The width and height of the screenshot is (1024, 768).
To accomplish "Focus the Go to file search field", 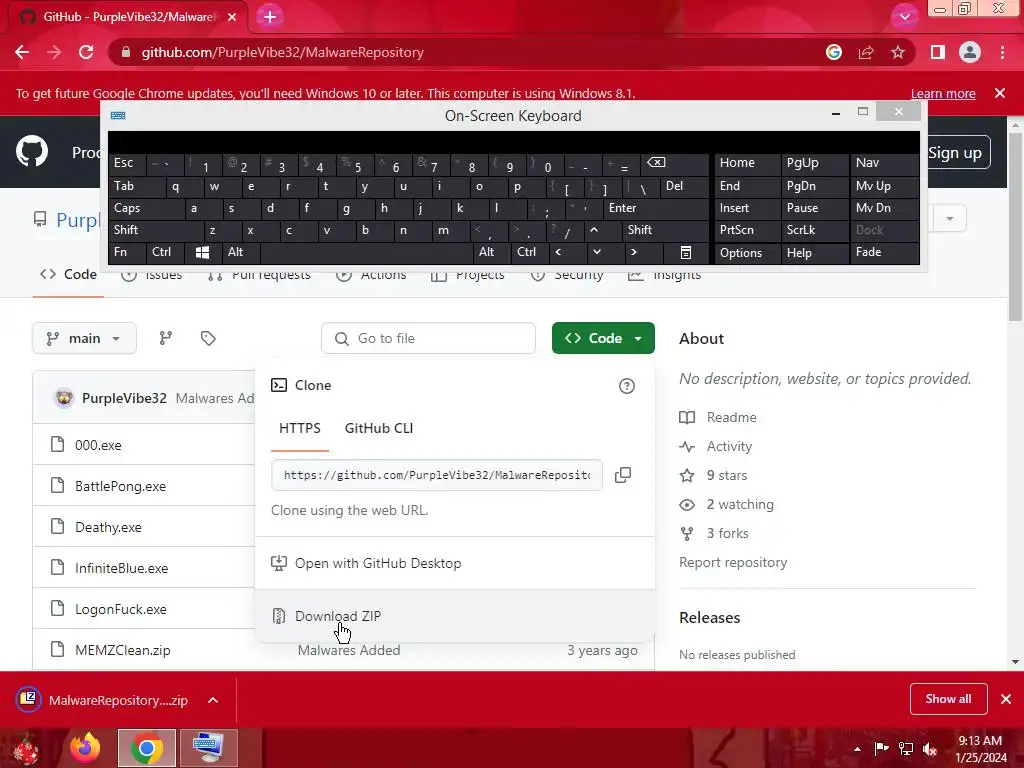I will (x=428, y=338).
